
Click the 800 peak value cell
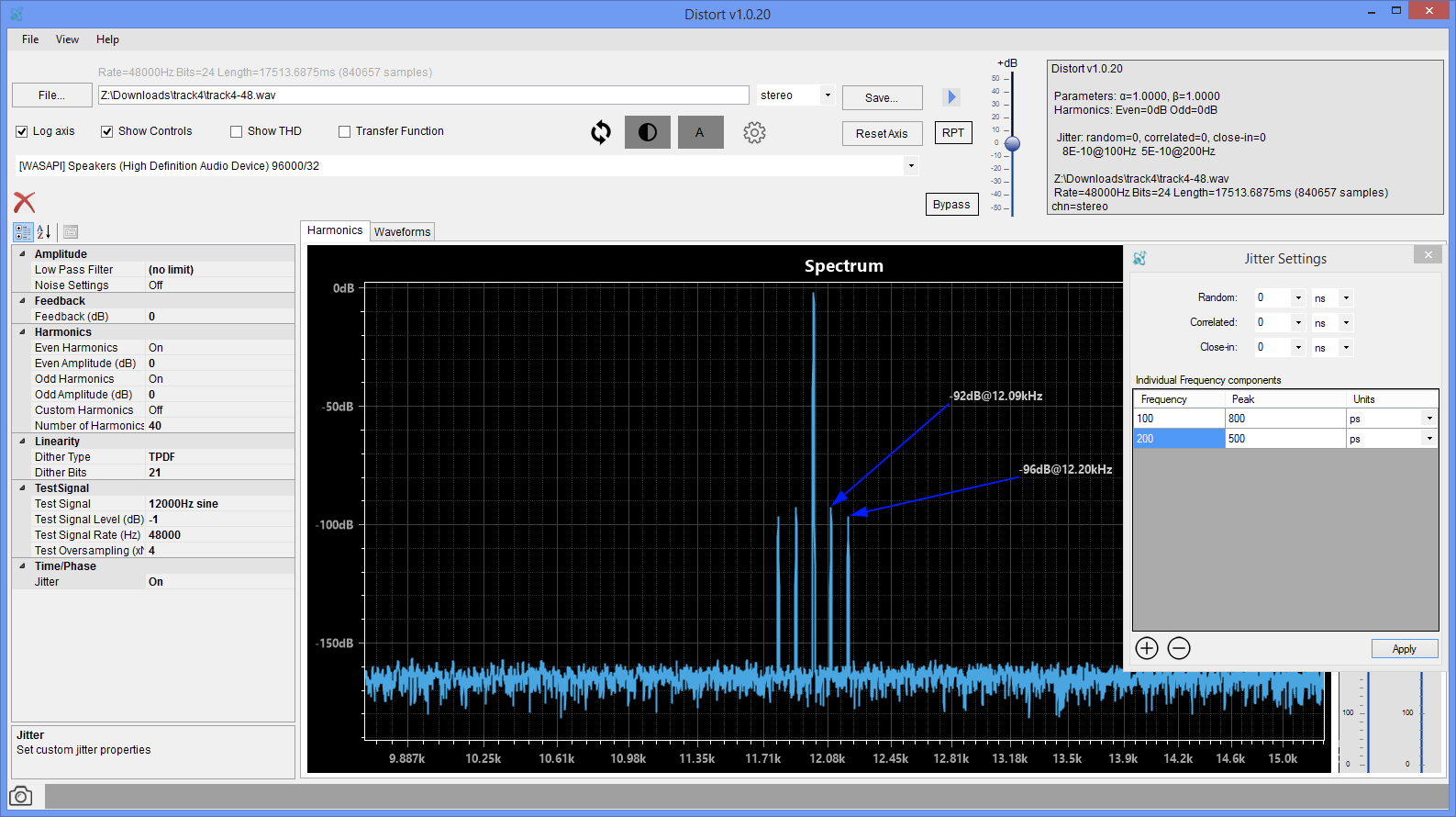pos(1285,419)
